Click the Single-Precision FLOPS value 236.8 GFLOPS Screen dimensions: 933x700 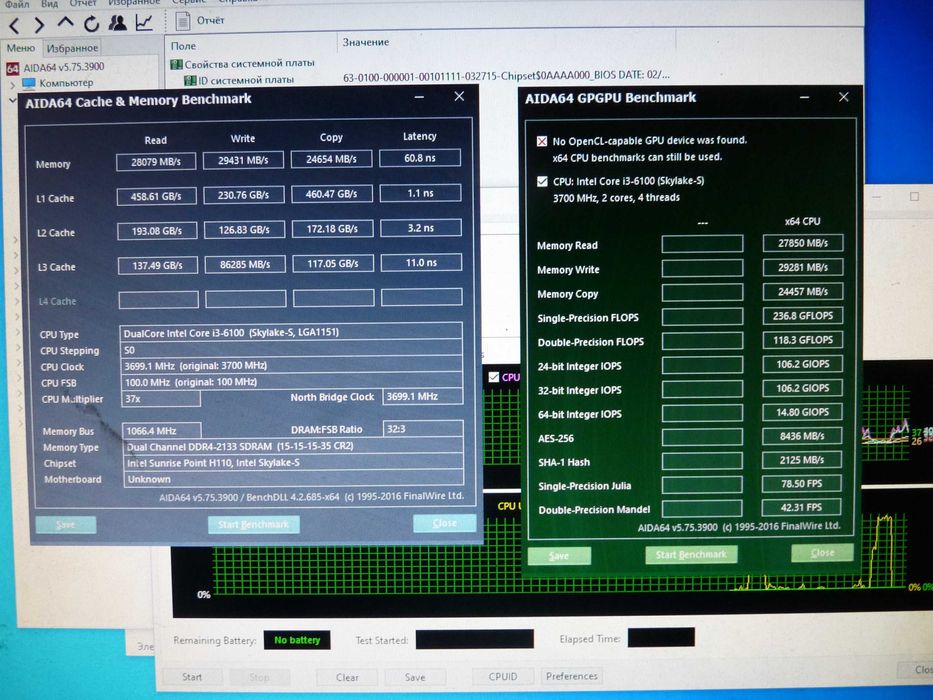tap(803, 315)
